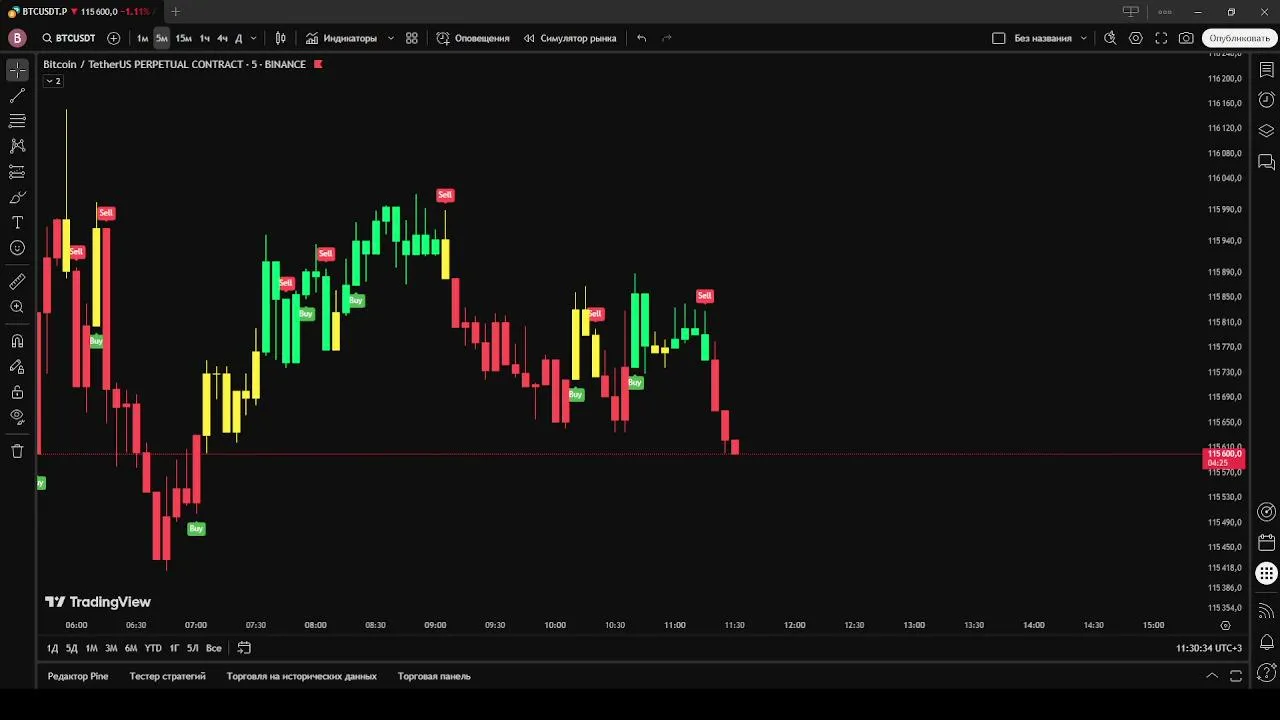This screenshot has width=1280, height=720.
Task: Click the user profile avatar B
Action: coord(17,38)
